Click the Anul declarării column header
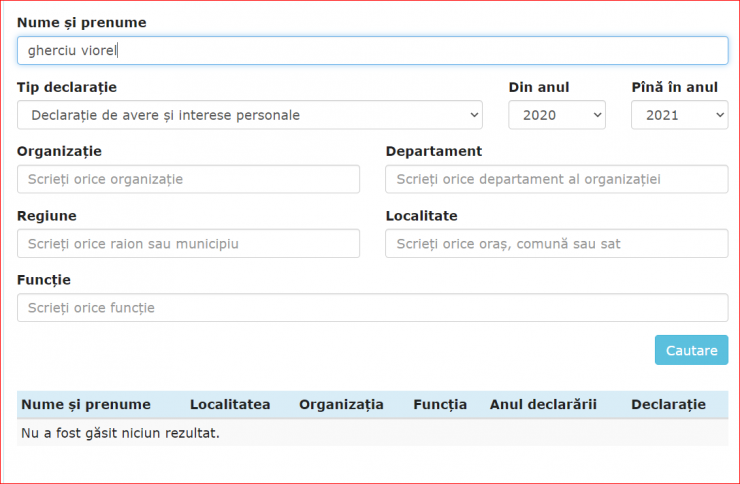The height and width of the screenshot is (484, 740). 543,404
